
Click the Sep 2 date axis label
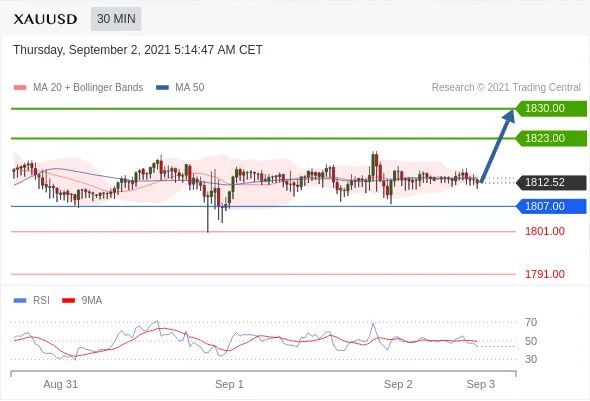(398, 384)
